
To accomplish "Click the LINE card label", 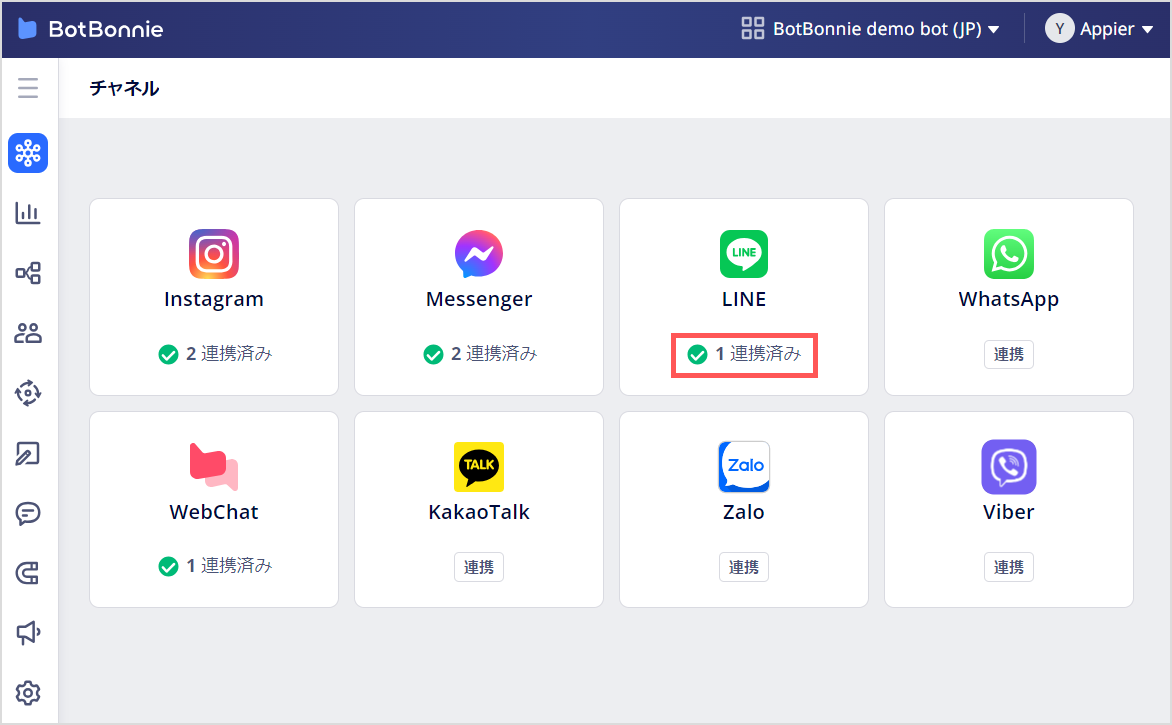I will [x=744, y=300].
